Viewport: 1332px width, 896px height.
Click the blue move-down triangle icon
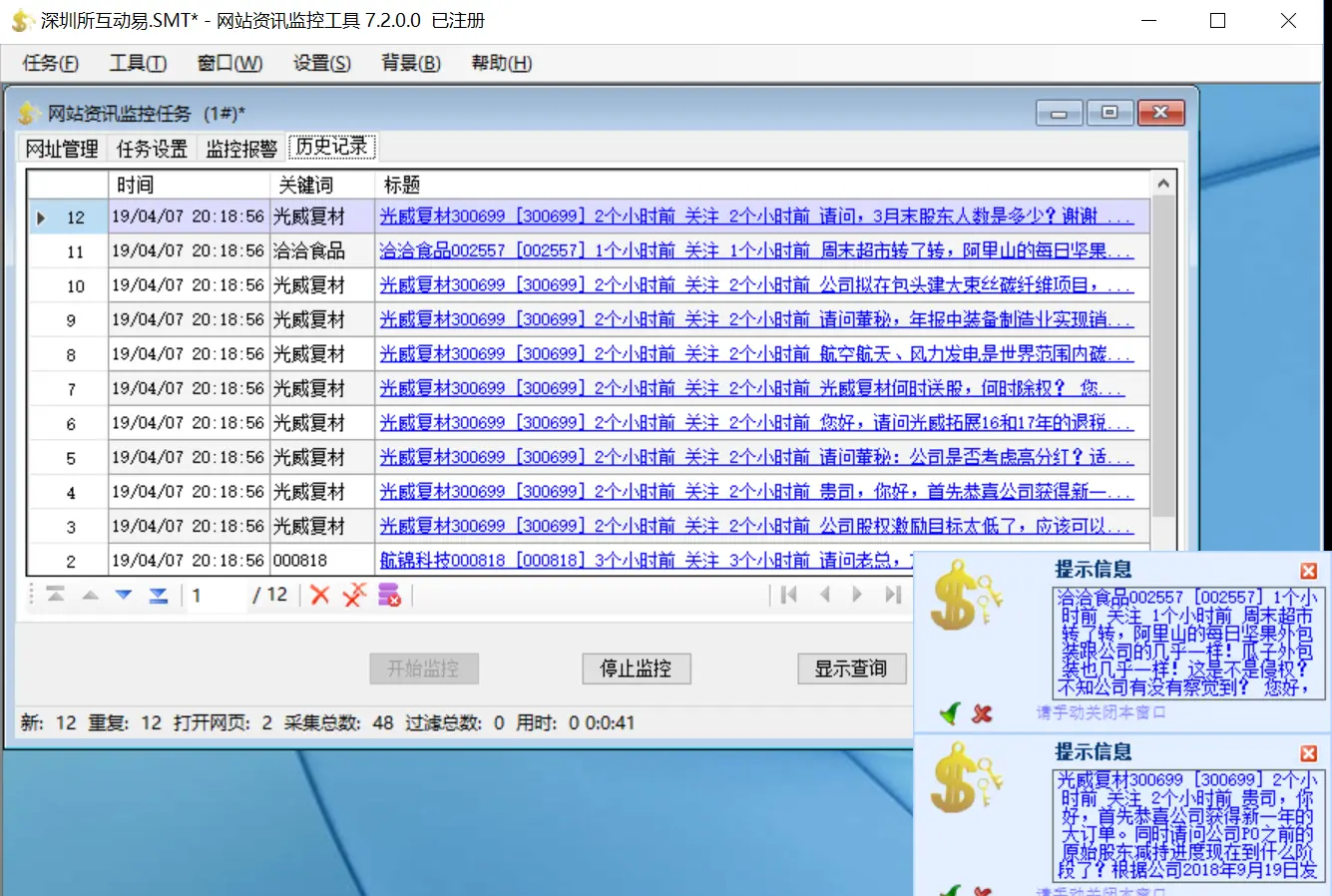tap(124, 595)
